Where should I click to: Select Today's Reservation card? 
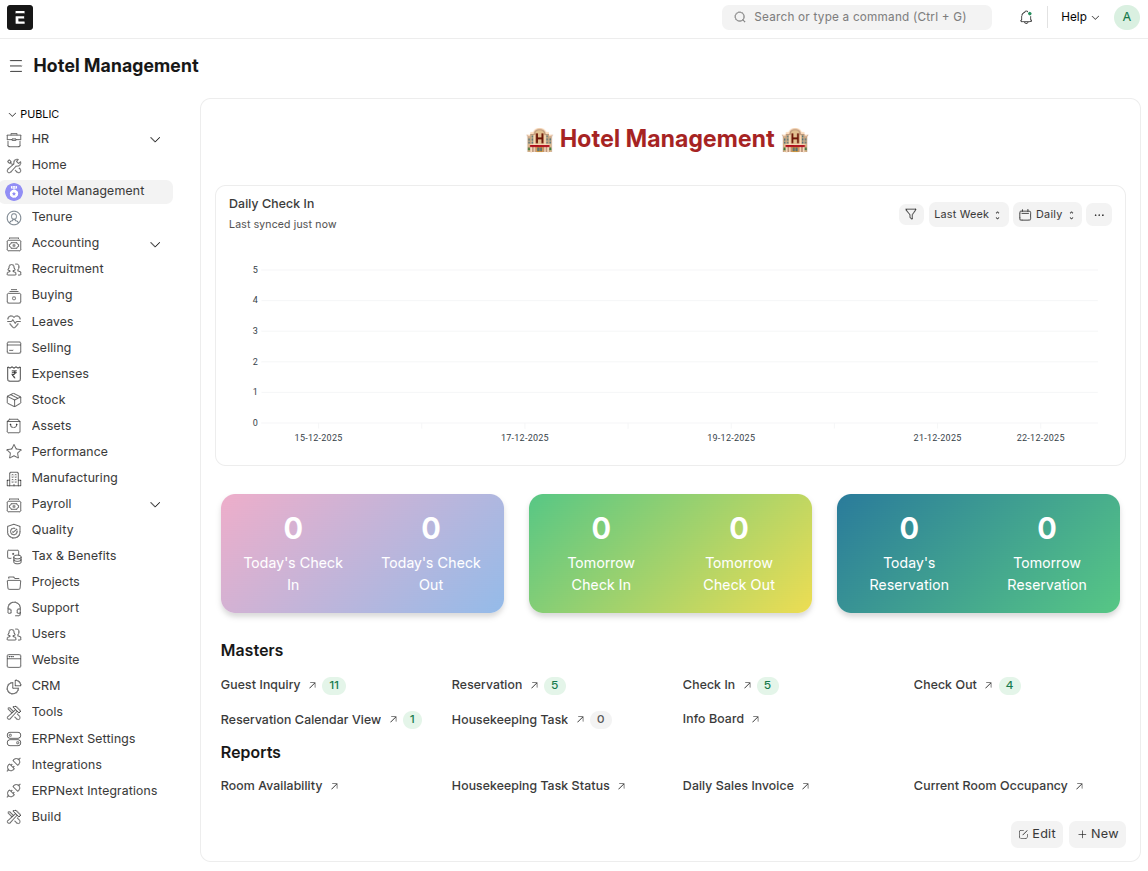click(908, 553)
